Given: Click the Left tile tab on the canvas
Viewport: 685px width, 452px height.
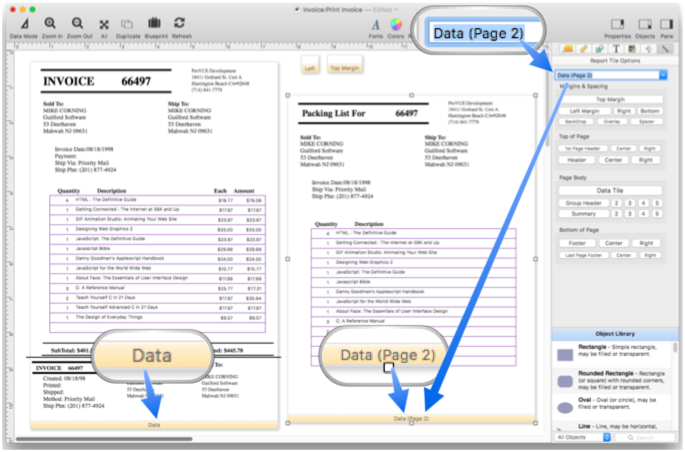Looking at the screenshot, I should (310, 66).
